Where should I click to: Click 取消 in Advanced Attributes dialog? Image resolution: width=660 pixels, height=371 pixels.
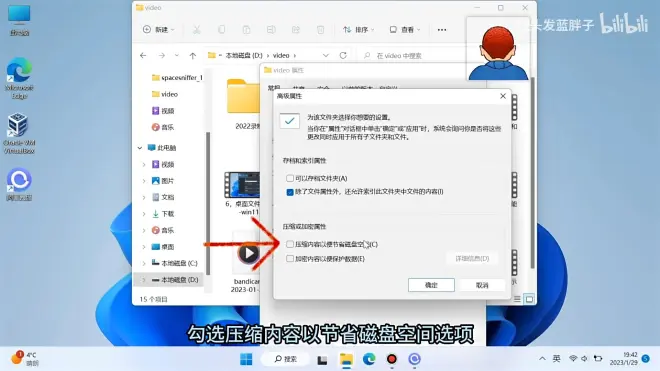click(482, 285)
